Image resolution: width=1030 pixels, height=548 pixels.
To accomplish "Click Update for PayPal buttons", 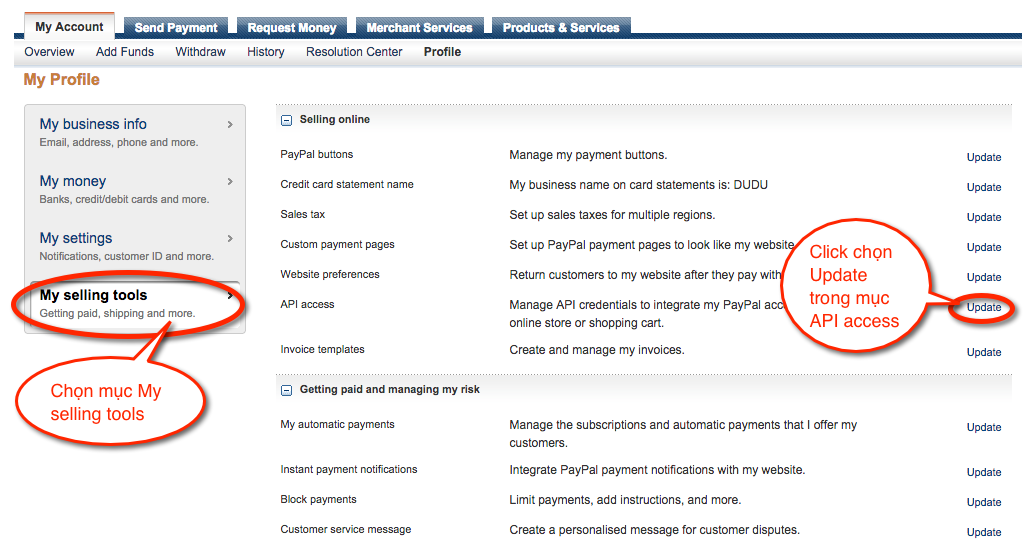I will click(983, 157).
